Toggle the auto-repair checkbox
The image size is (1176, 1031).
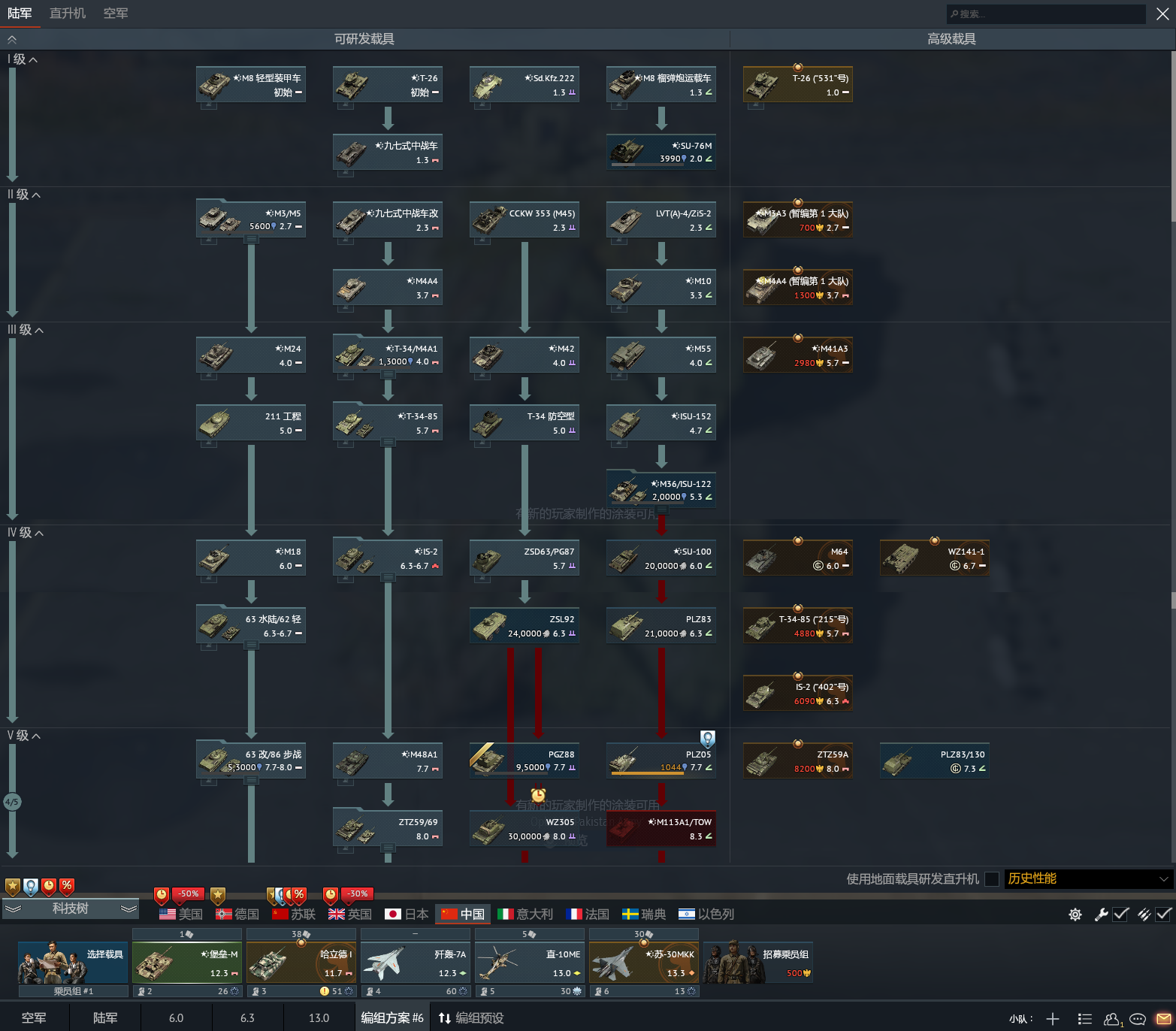1120,915
